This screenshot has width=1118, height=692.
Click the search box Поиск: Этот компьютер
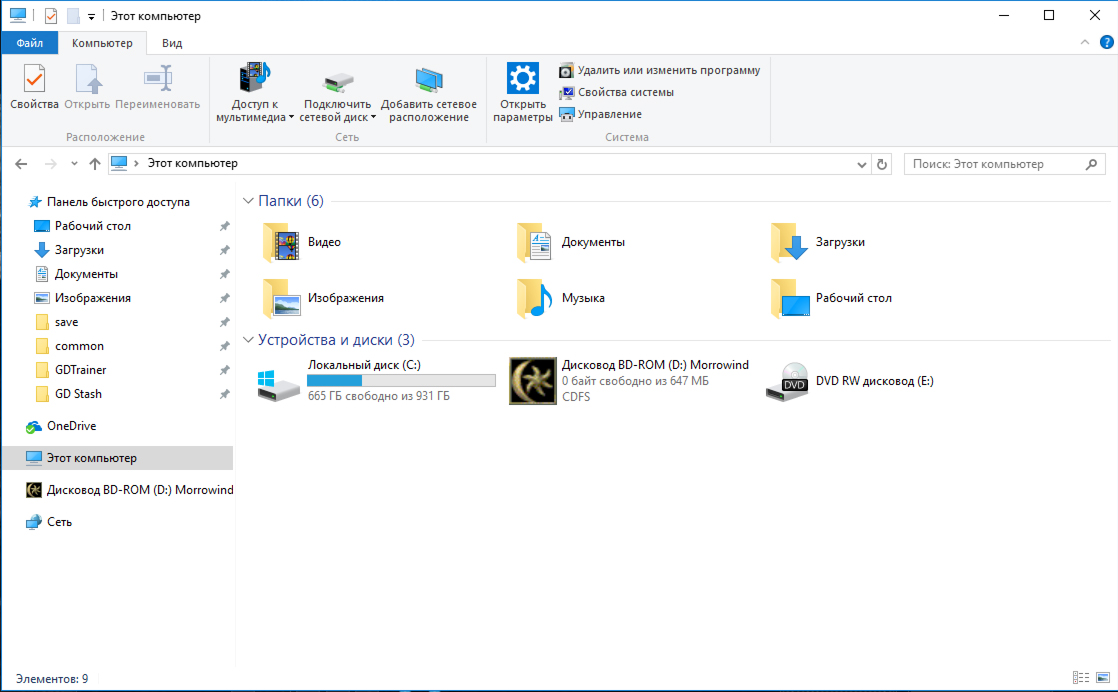995,164
